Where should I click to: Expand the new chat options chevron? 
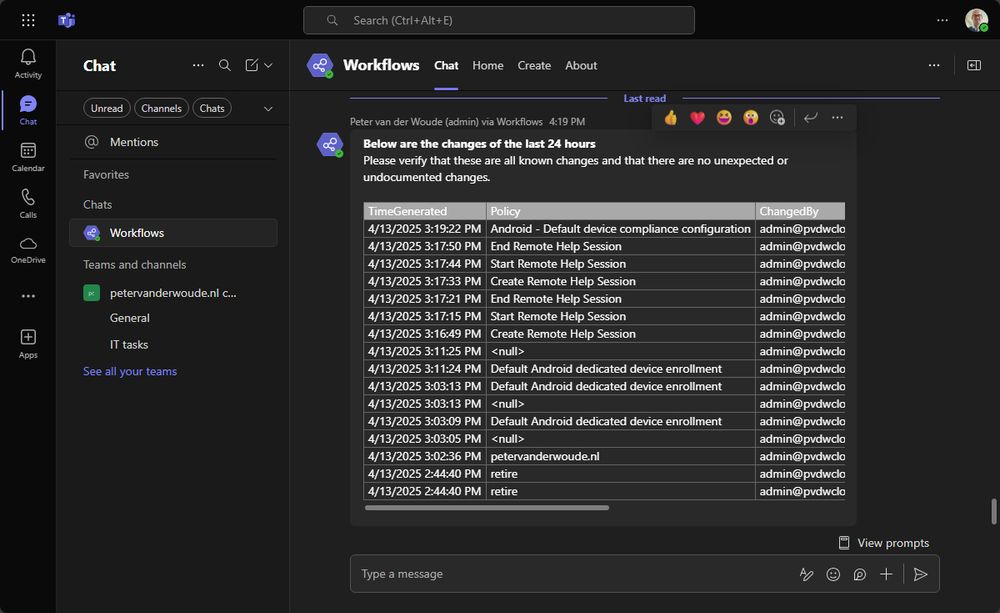[x=268, y=65]
